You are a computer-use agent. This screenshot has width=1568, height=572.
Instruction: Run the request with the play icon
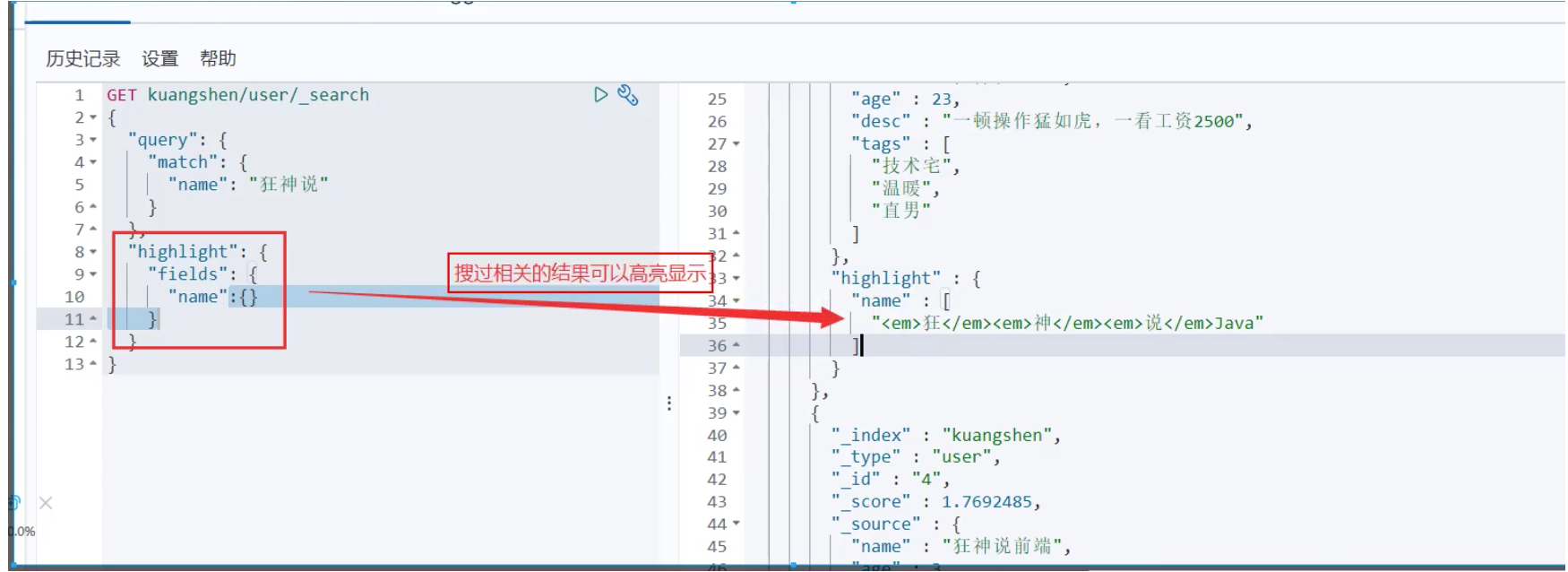[600, 94]
